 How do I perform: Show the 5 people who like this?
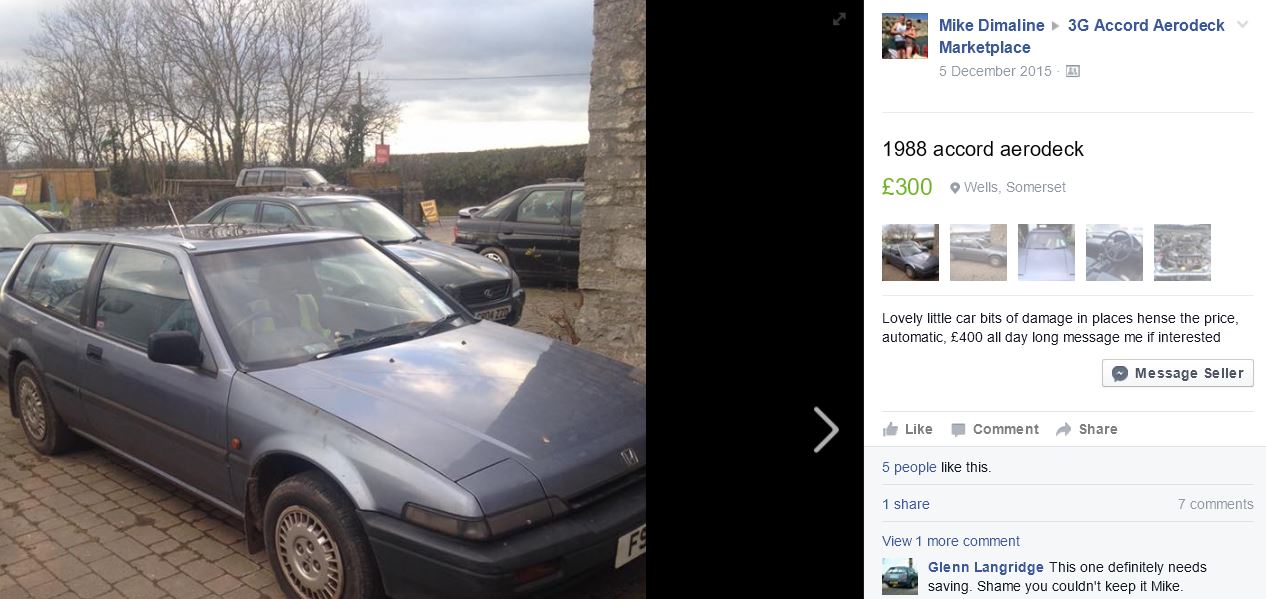click(x=909, y=467)
